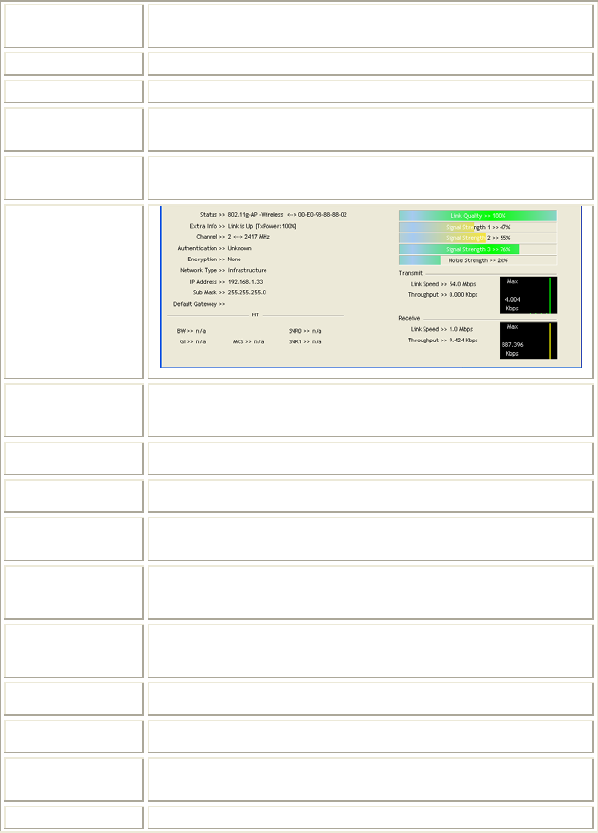Screen dimensions: 598x833
Task: Click the Network Type Infrastructure entry
Action: [x=223, y=270]
